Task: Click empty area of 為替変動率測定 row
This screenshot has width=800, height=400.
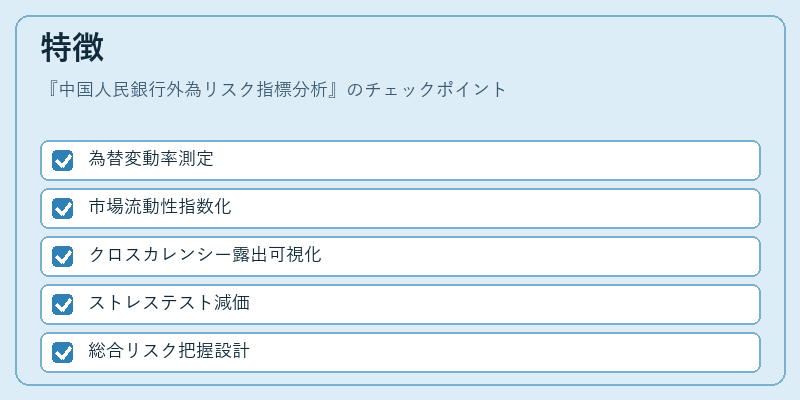Action: [x=485, y=160]
